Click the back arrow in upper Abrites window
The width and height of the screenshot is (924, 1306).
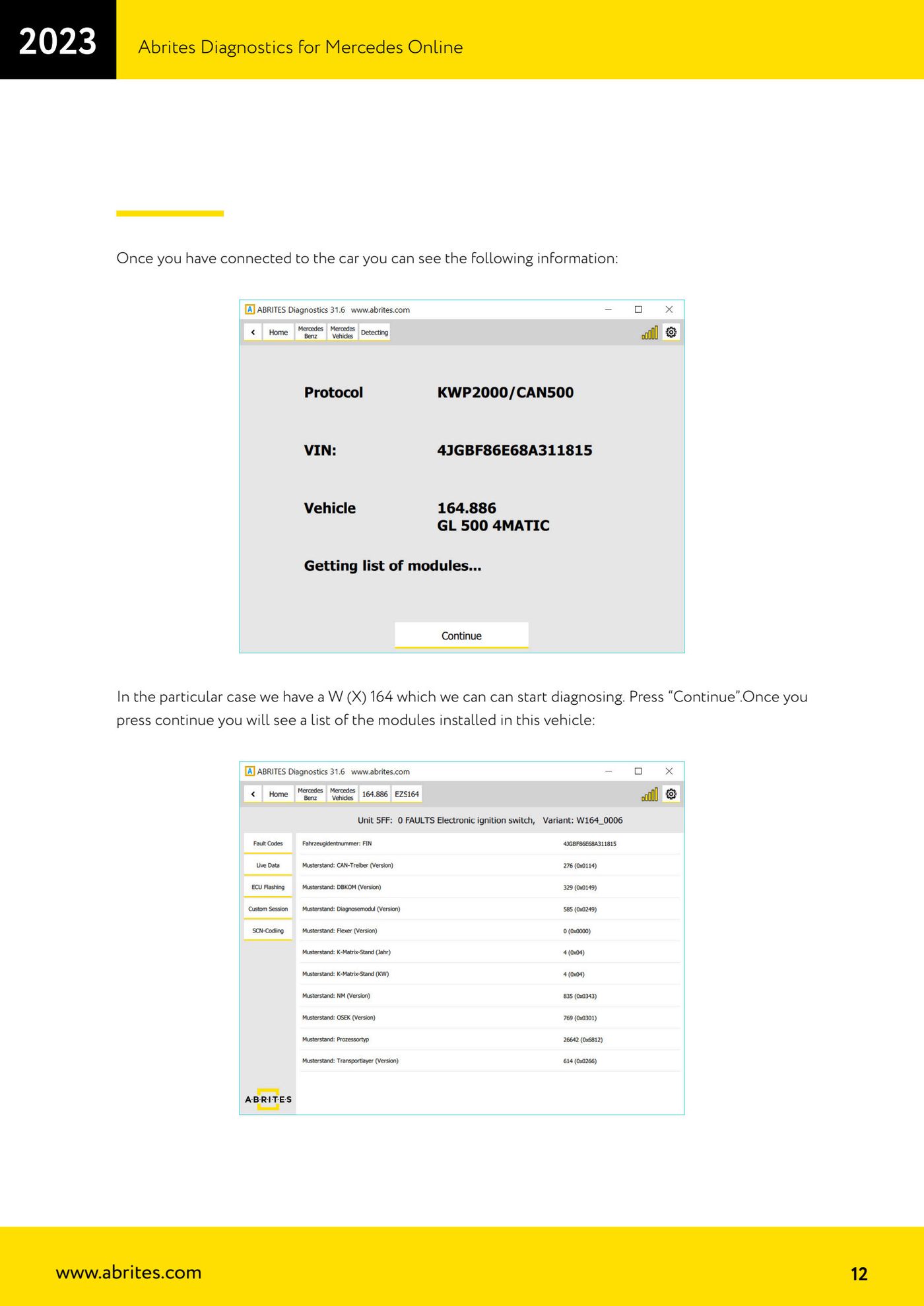pyautogui.click(x=253, y=332)
